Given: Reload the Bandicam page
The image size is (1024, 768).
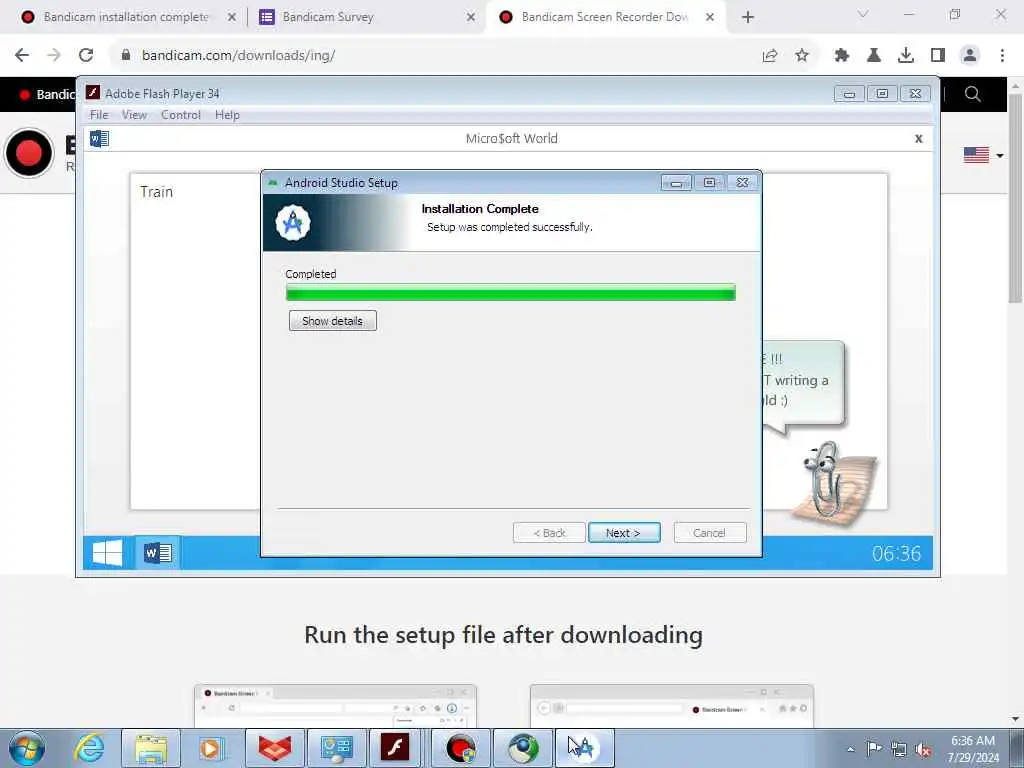Looking at the screenshot, I should pos(86,55).
